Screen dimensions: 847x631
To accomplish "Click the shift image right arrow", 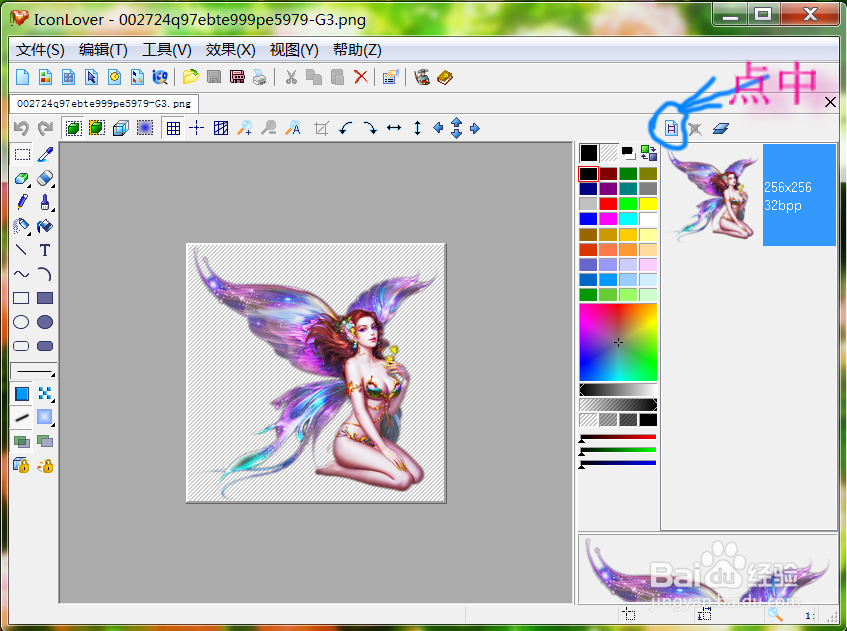I will point(475,129).
